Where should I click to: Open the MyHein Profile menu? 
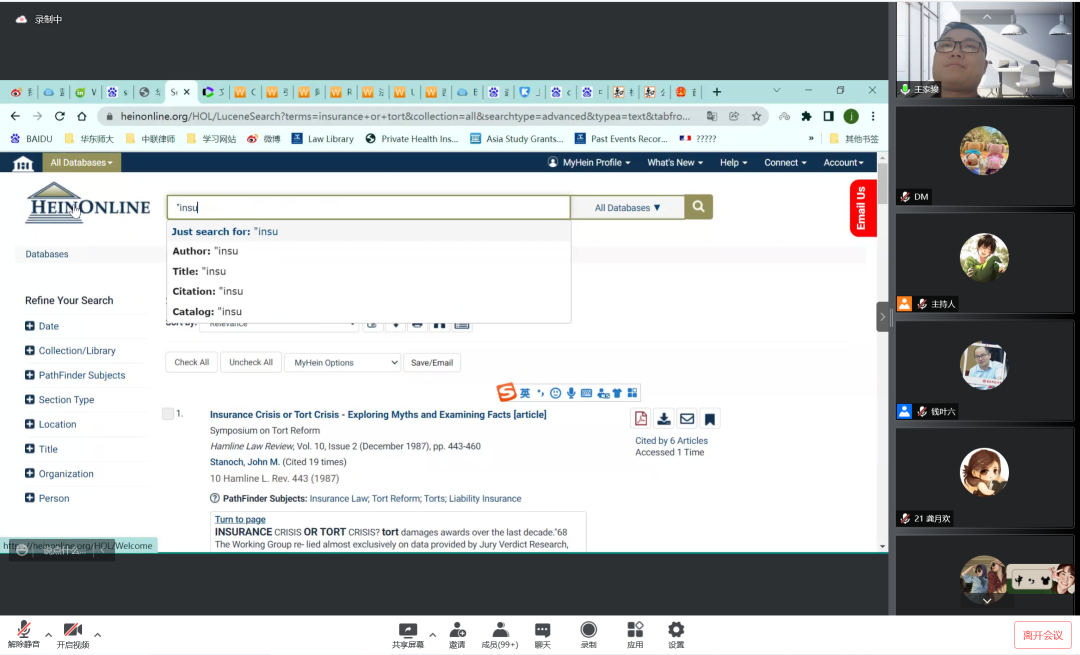(589, 163)
